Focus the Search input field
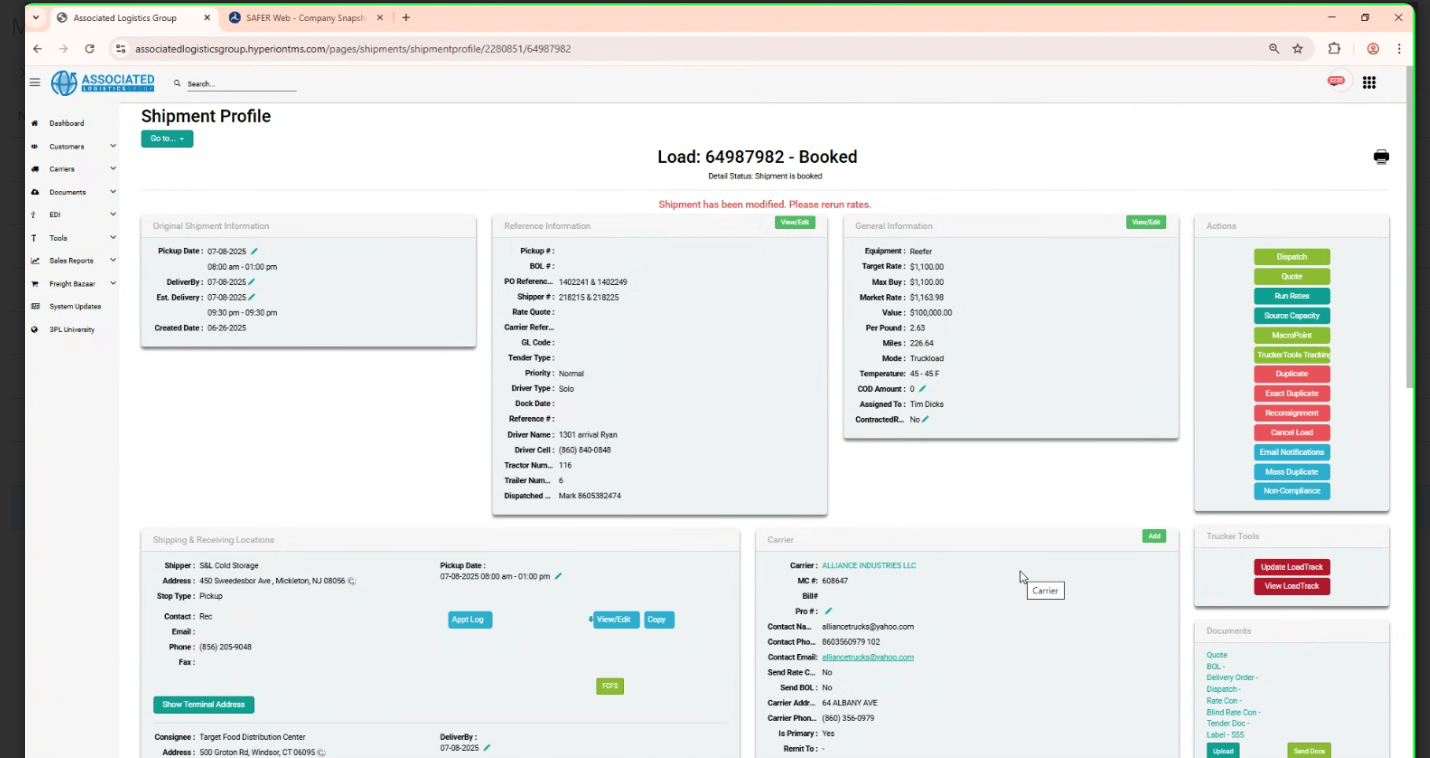Screen dimensions: 1430x758 (241, 84)
